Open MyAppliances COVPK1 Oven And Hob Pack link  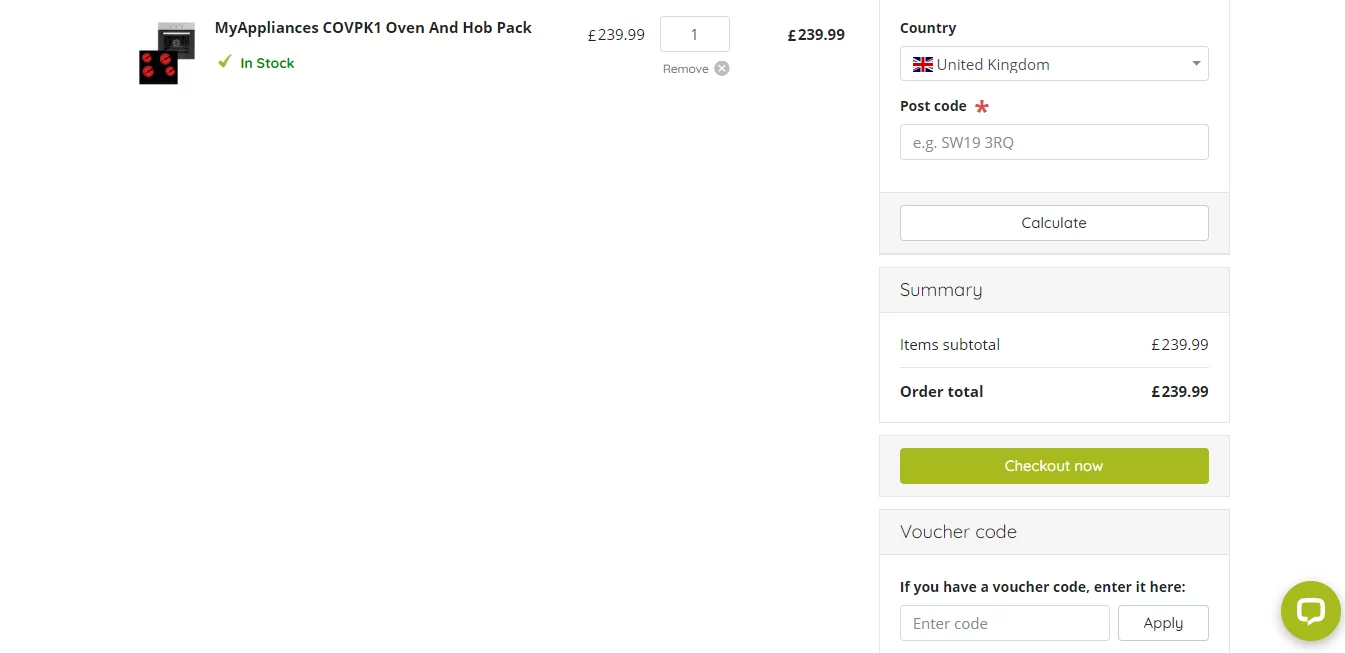pos(373,28)
